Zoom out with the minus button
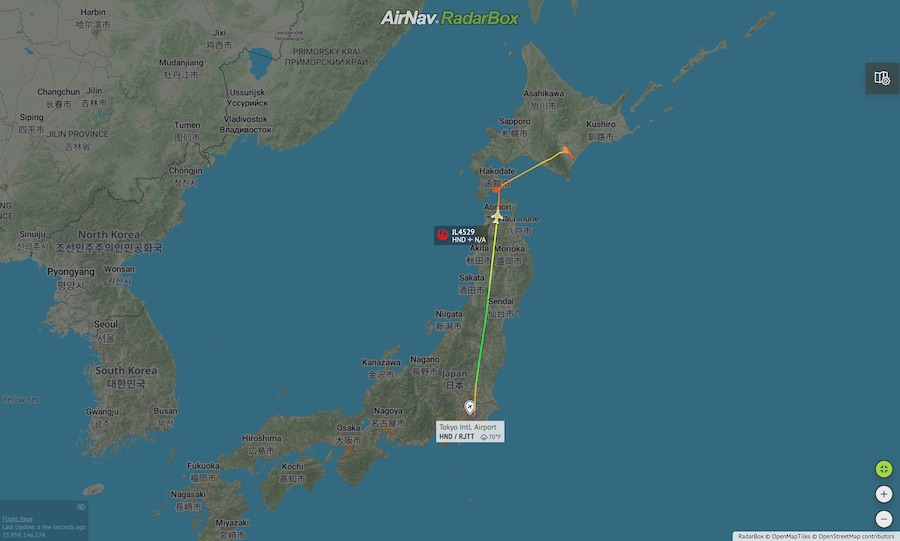 (884, 519)
